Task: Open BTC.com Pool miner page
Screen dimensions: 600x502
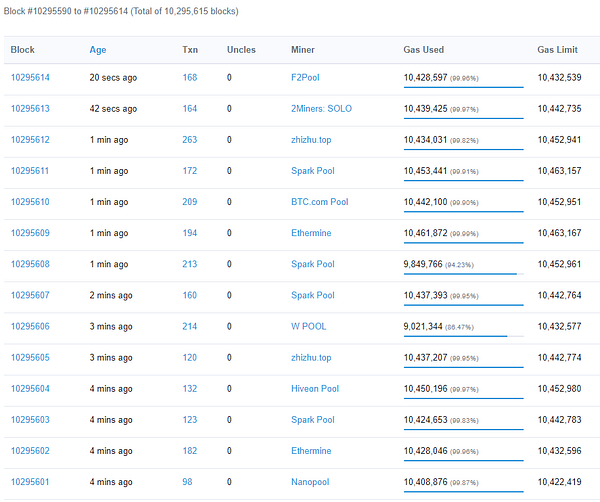Action: pyautogui.click(x=320, y=202)
